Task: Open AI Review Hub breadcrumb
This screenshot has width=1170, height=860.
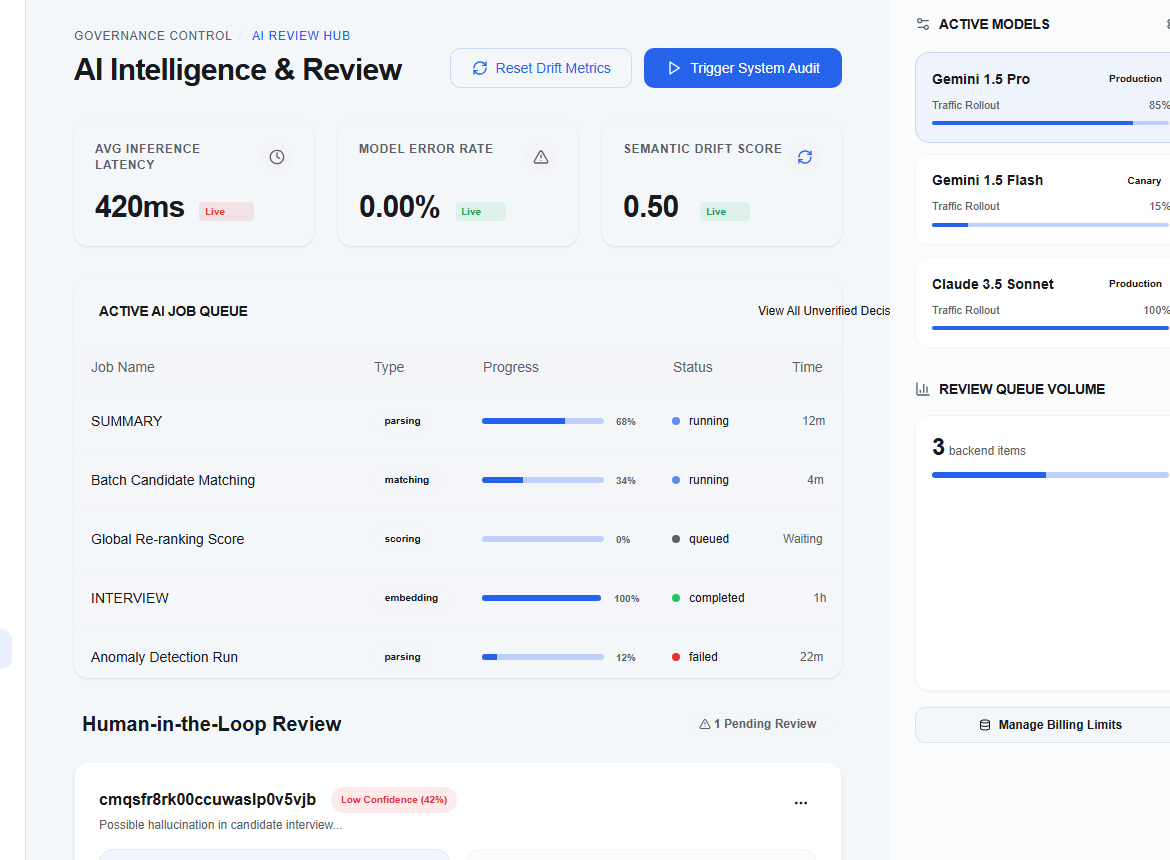Action: point(301,36)
